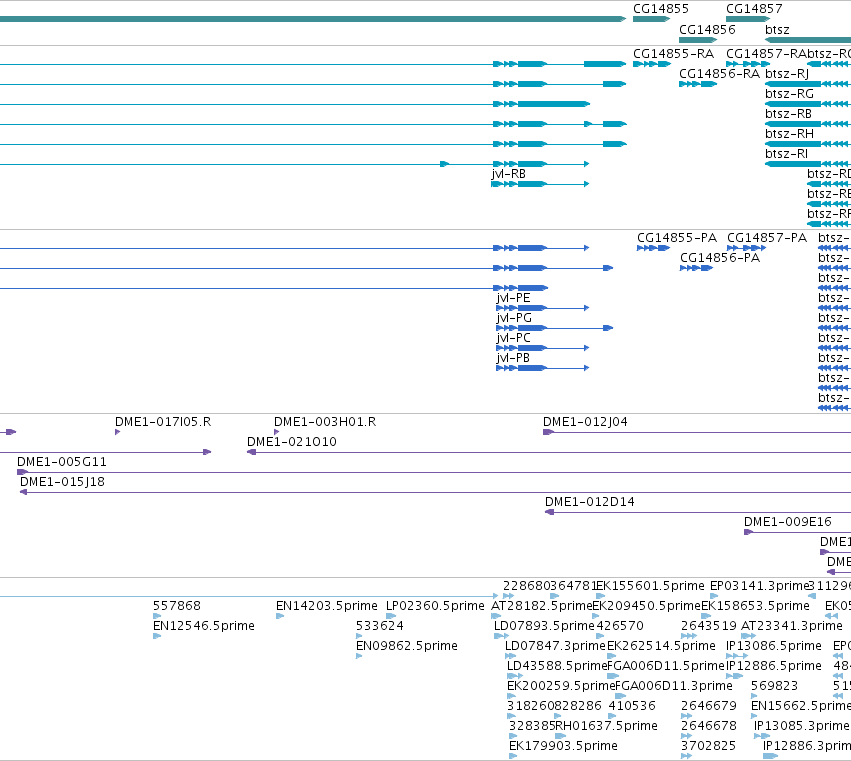The width and height of the screenshot is (851, 761).
Task: Select clone DME1-017I05.R
Action: click(163, 422)
